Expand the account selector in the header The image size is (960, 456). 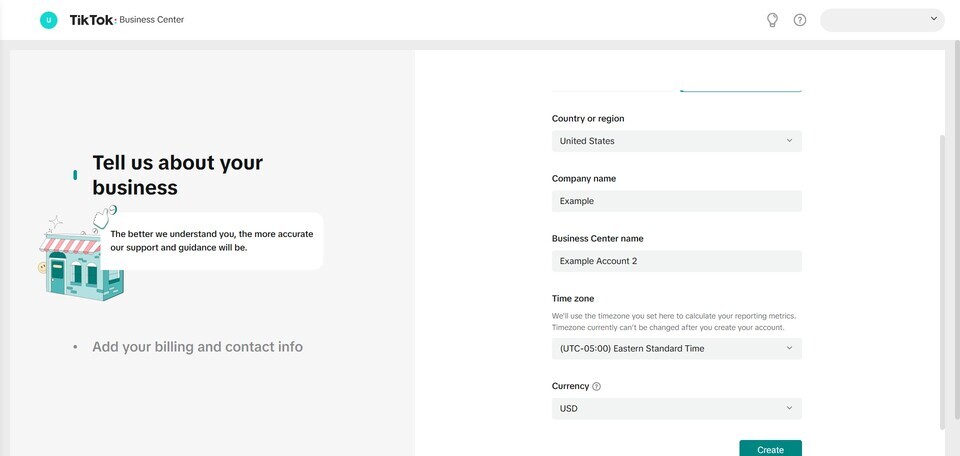(x=881, y=20)
